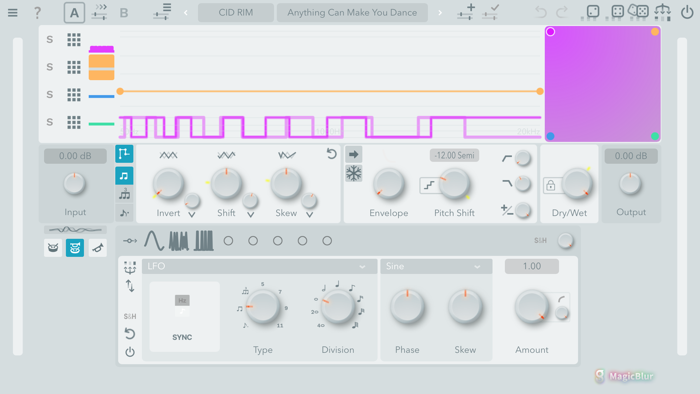Undo the last change
Screen dimensions: 700x394
point(541,12)
